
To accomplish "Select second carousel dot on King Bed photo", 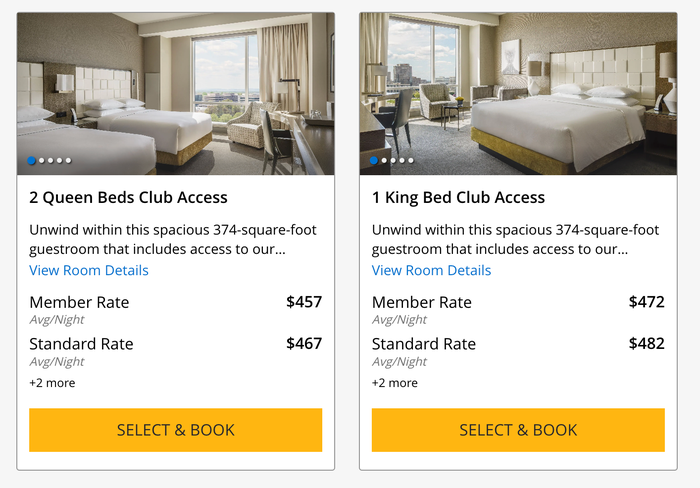I will click(384, 160).
